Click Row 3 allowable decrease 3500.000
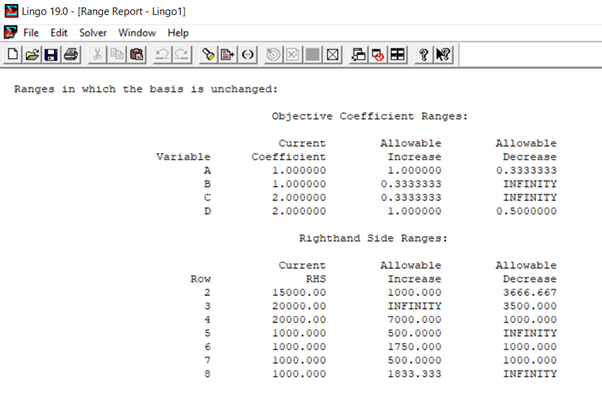Viewport: 602px width, 400px height. (x=530, y=306)
